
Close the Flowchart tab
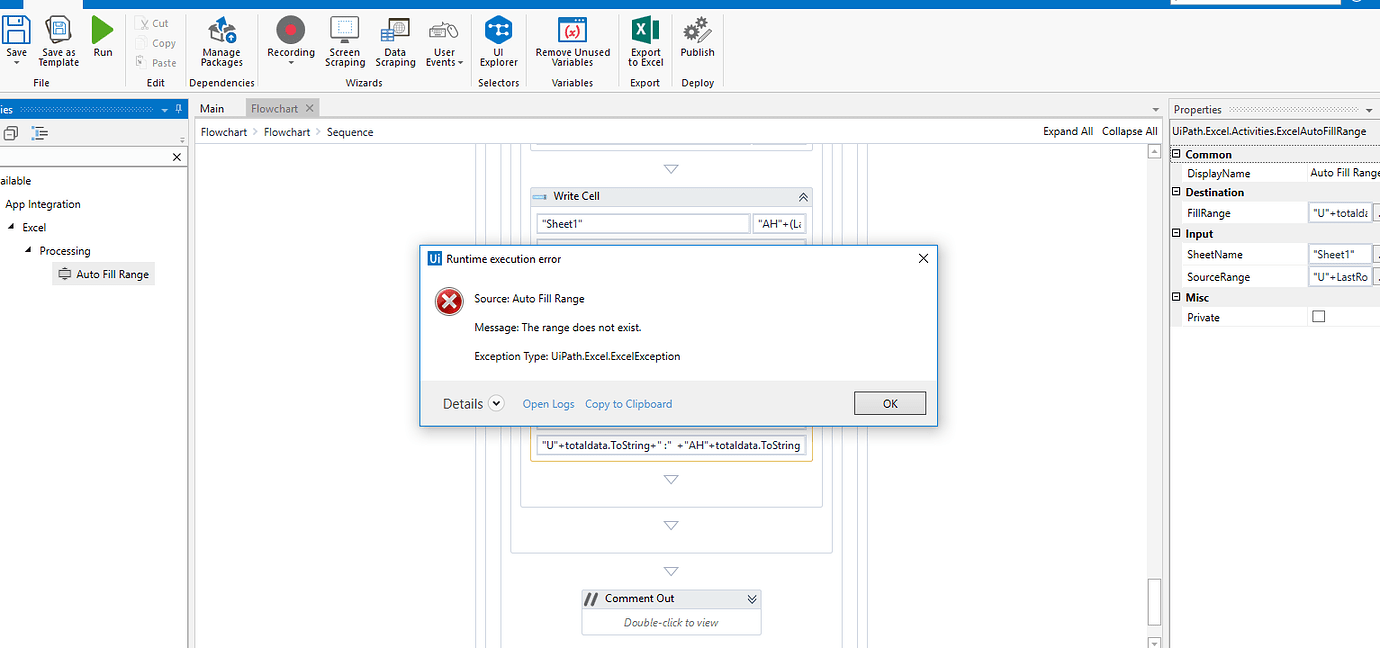pyautogui.click(x=309, y=108)
